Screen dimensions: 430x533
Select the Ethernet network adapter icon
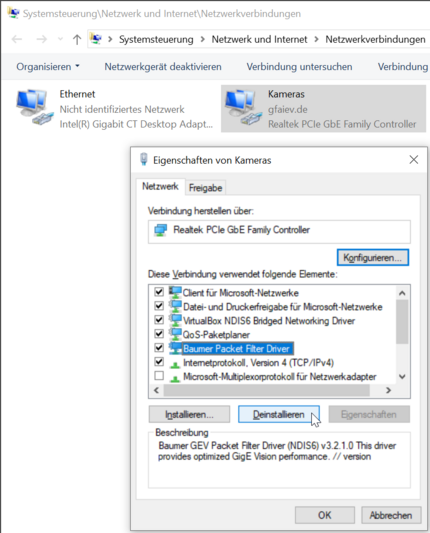(34, 107)
